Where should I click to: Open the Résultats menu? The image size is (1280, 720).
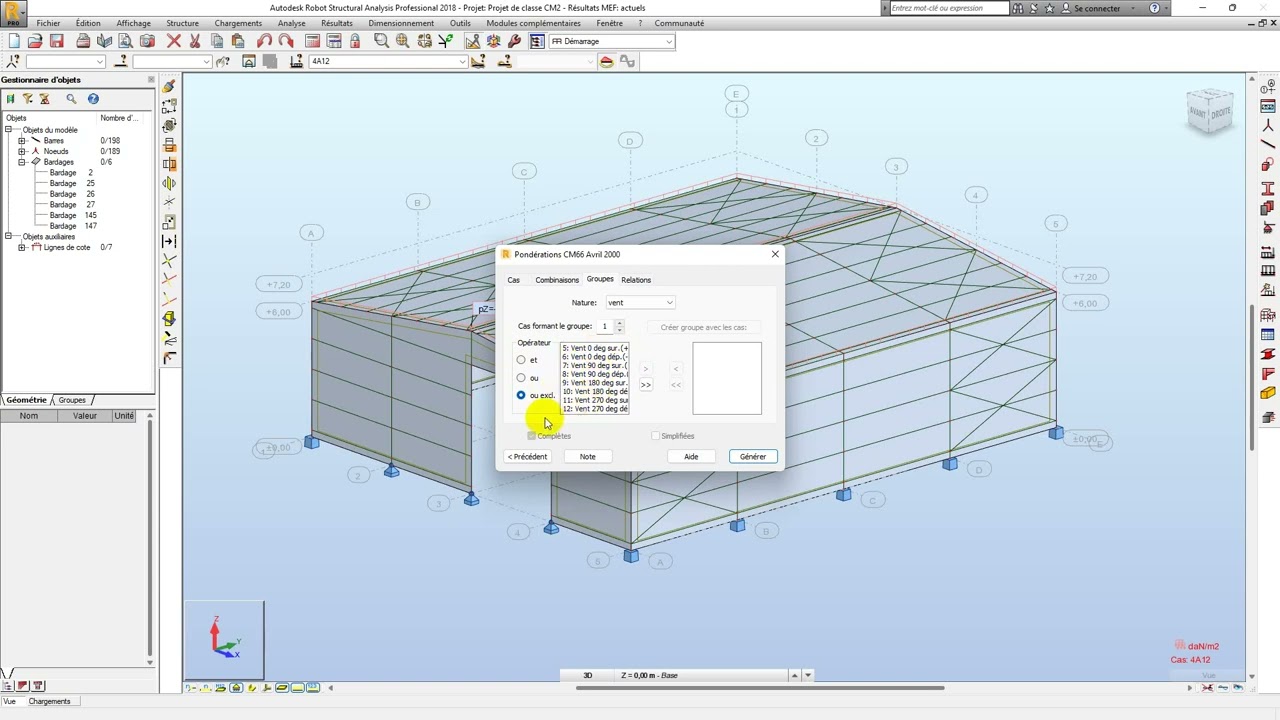pos(337,23)
